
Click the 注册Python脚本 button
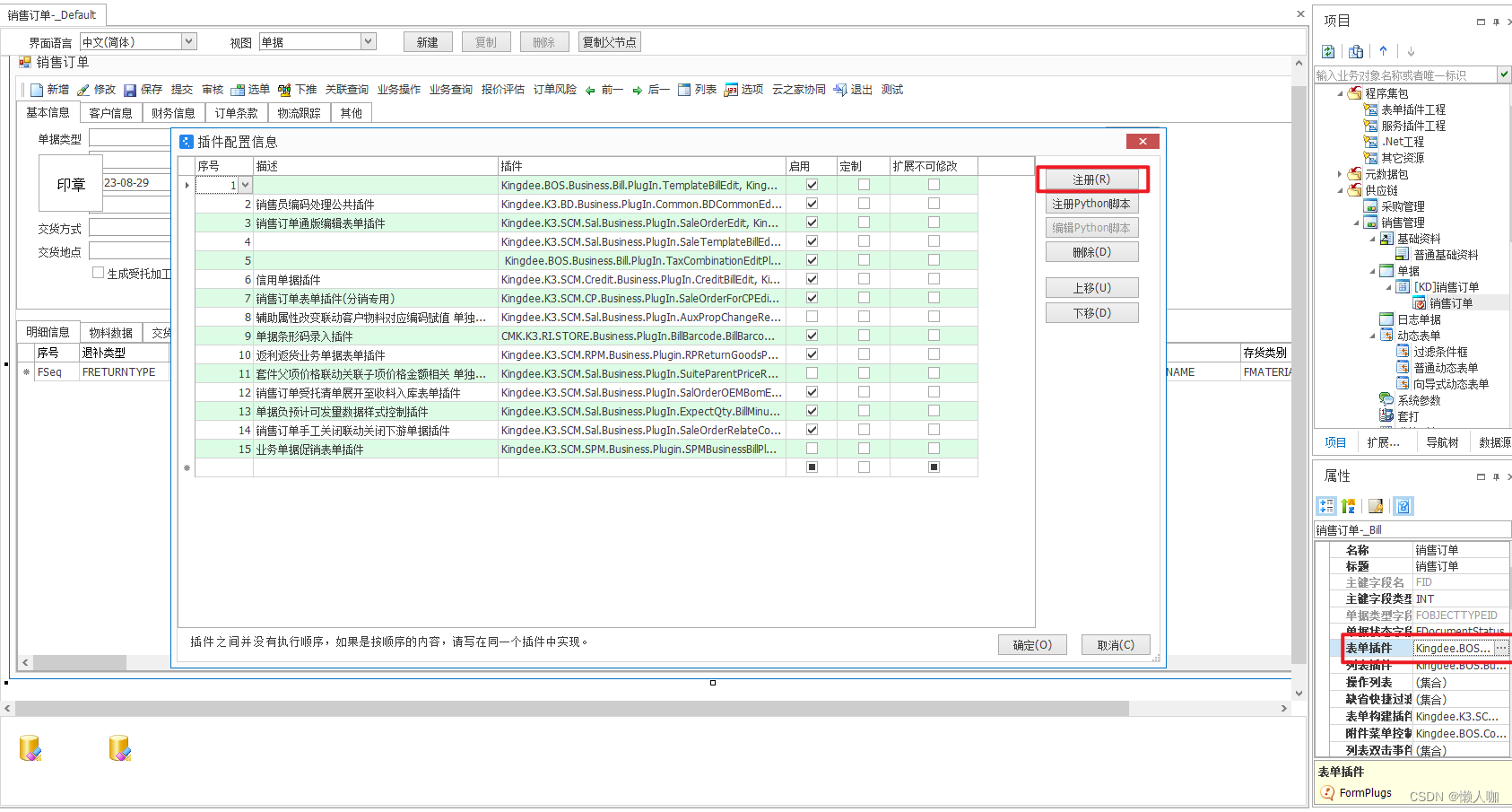(x=1091, y=204)
